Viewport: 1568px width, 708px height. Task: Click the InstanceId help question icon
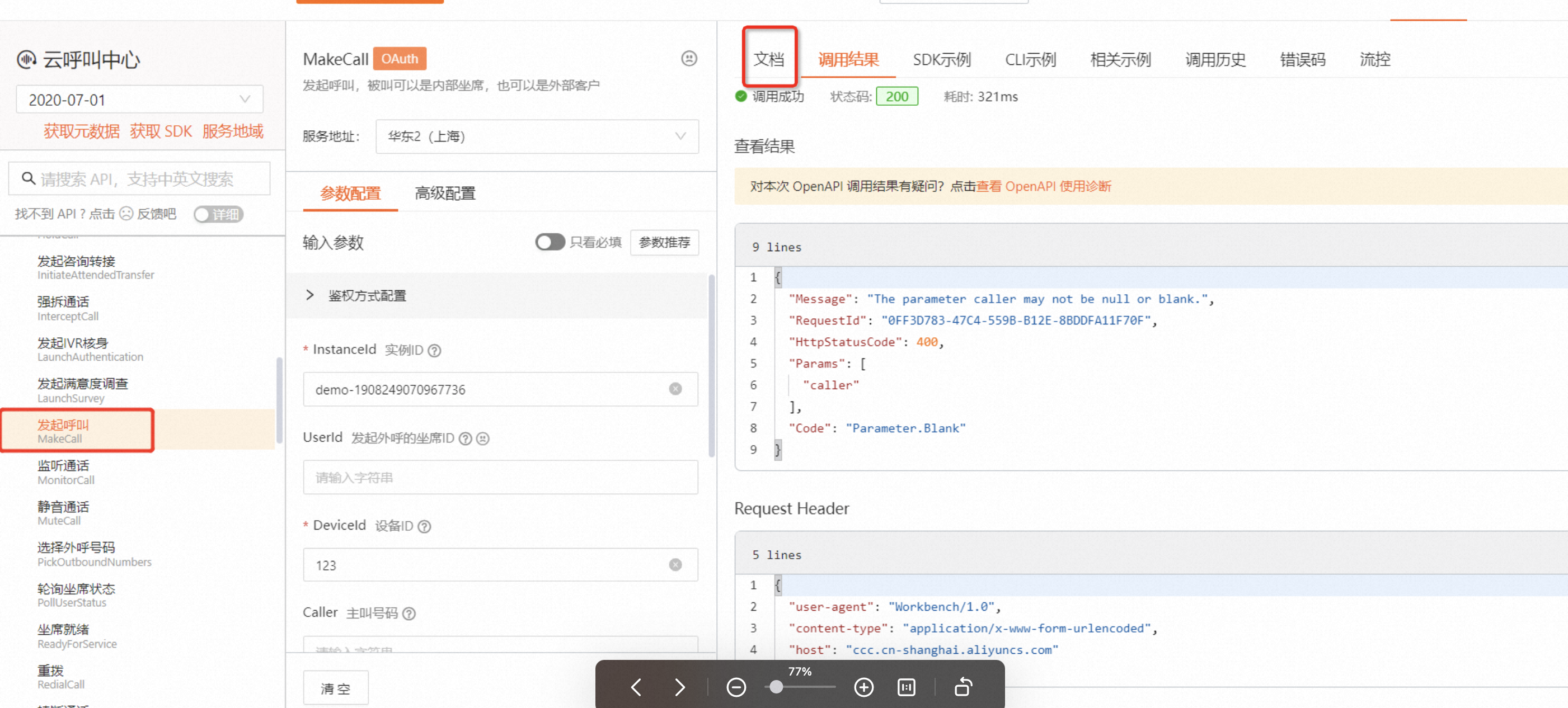coord(434,350)
